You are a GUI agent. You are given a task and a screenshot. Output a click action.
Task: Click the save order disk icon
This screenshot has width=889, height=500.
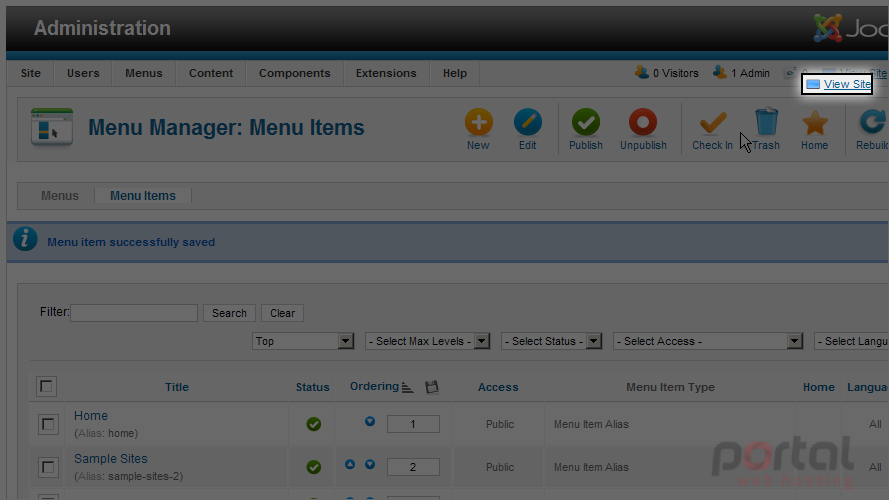pyautogui.click(x=432, y=387)
